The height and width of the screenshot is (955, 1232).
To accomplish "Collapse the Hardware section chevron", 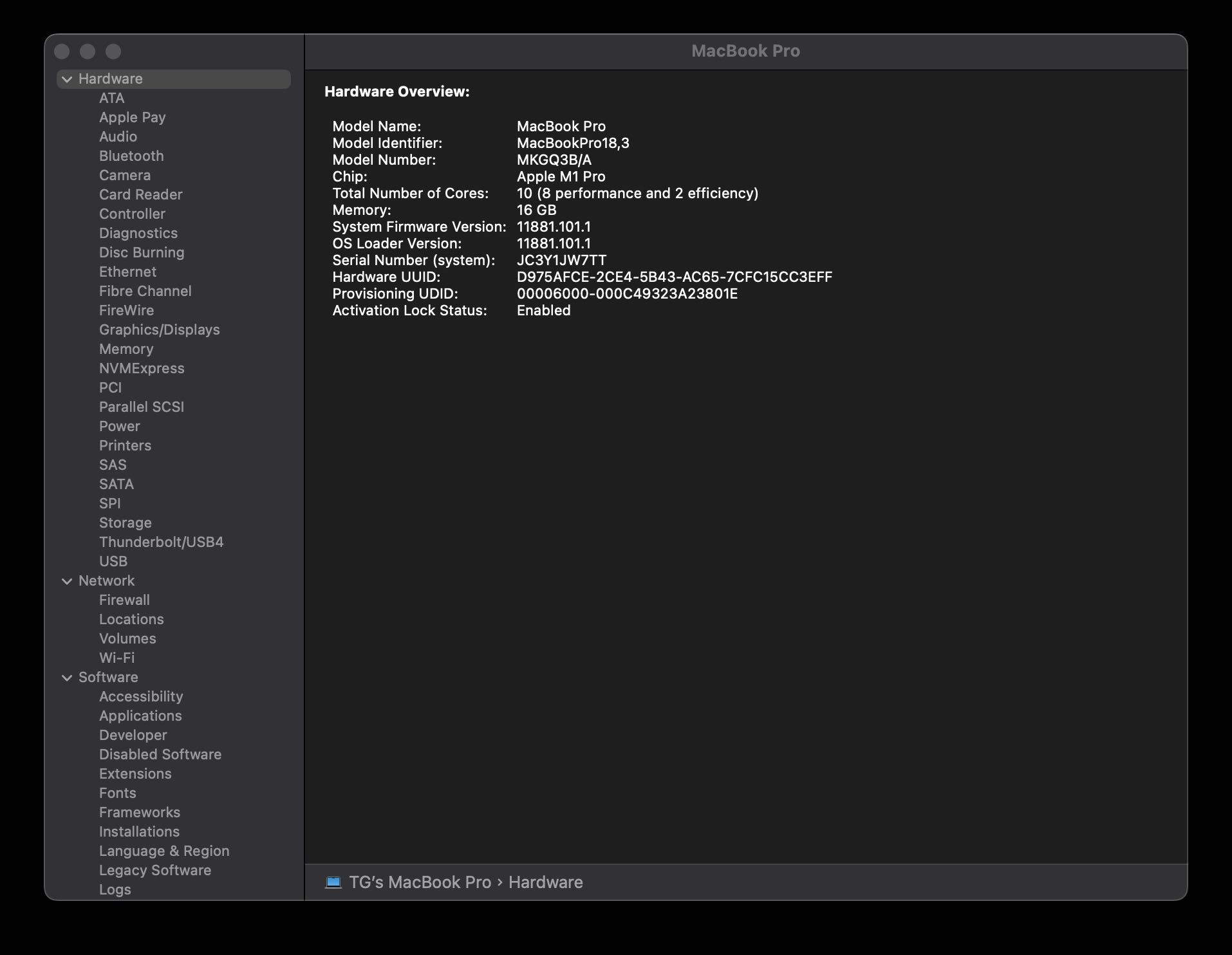I will coord(67,79).
